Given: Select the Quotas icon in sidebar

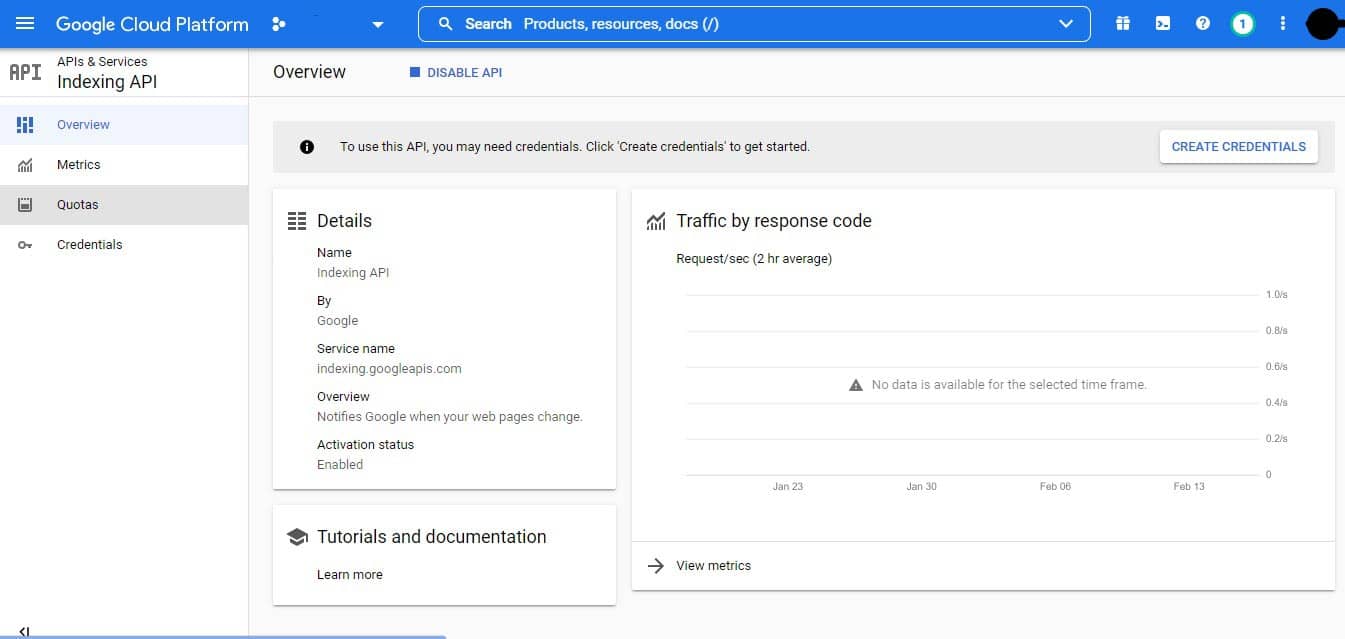Looking at the screenshot, I should click(24, 204).
